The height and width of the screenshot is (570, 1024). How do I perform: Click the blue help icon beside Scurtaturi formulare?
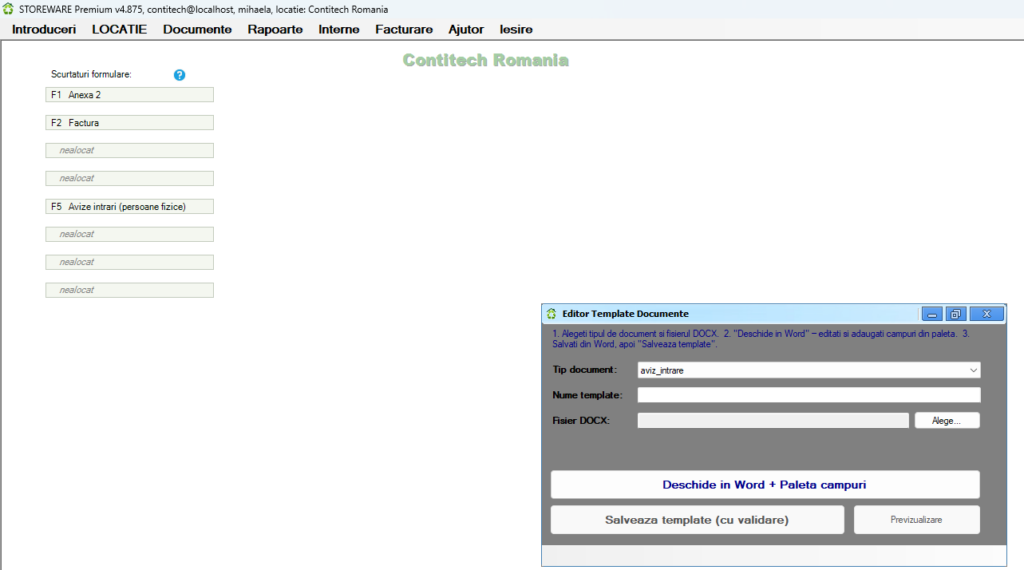coord(179,75)
